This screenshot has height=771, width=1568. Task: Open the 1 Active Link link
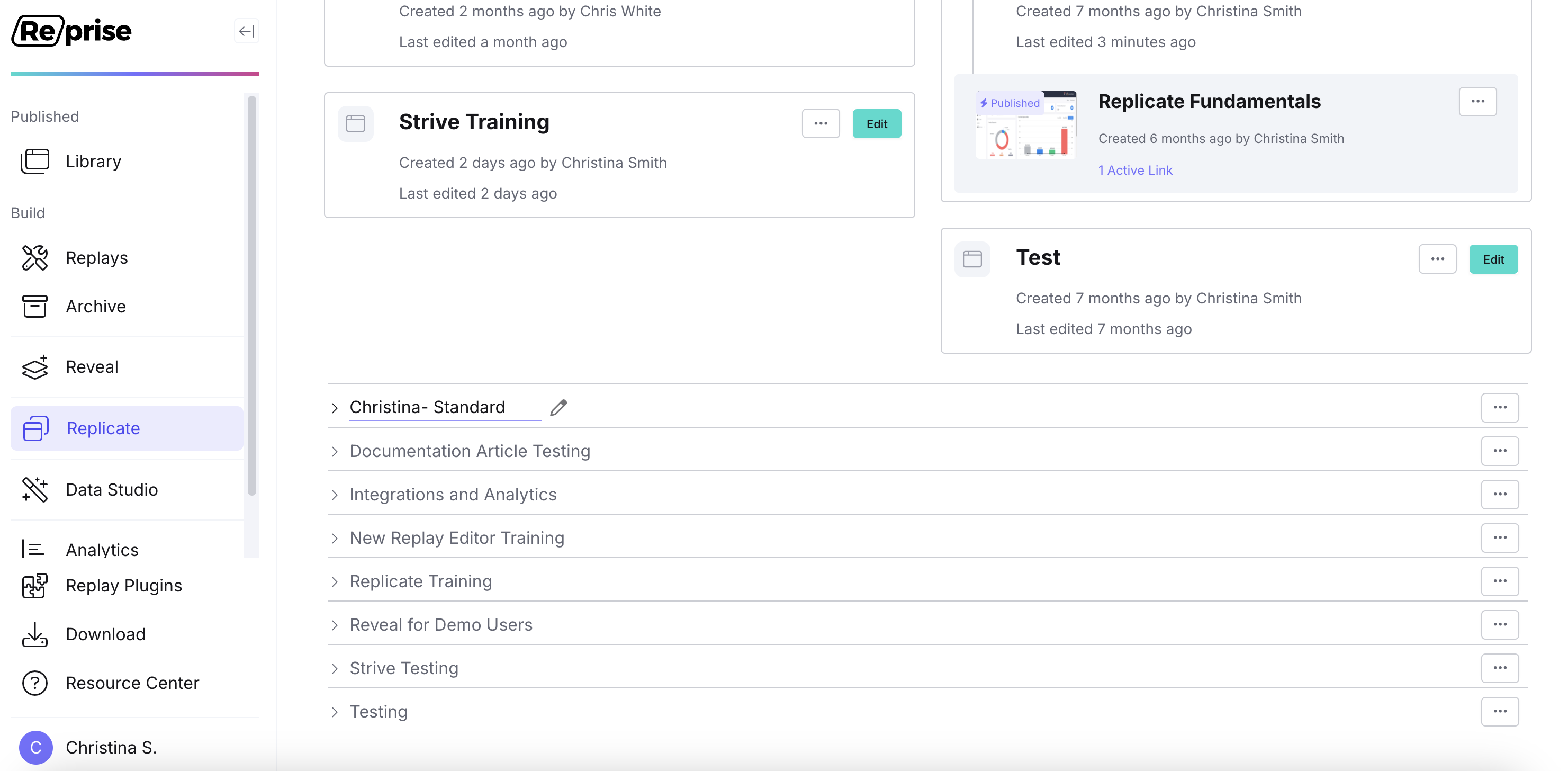[1135, 171]
